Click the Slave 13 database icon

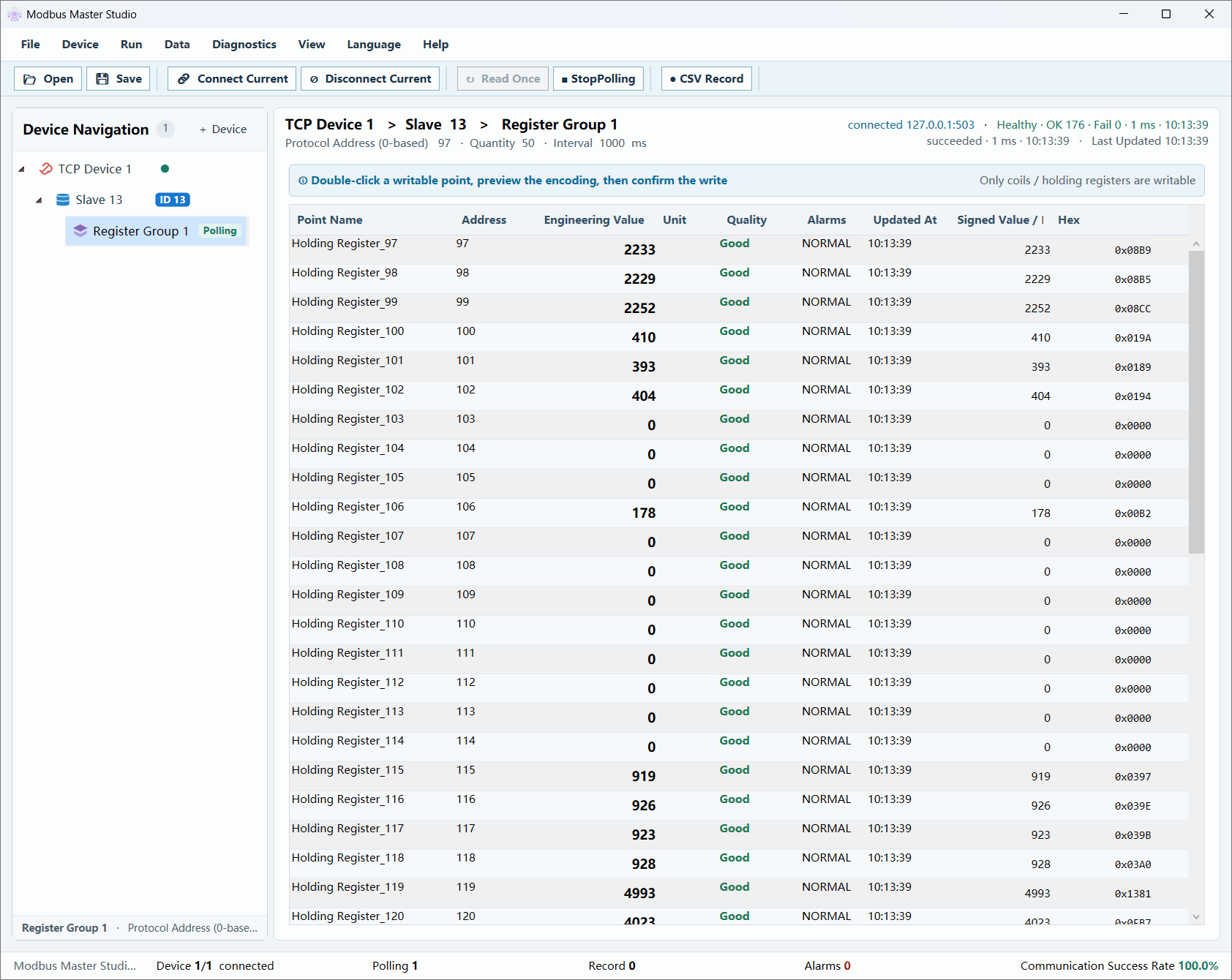(63, 200)
